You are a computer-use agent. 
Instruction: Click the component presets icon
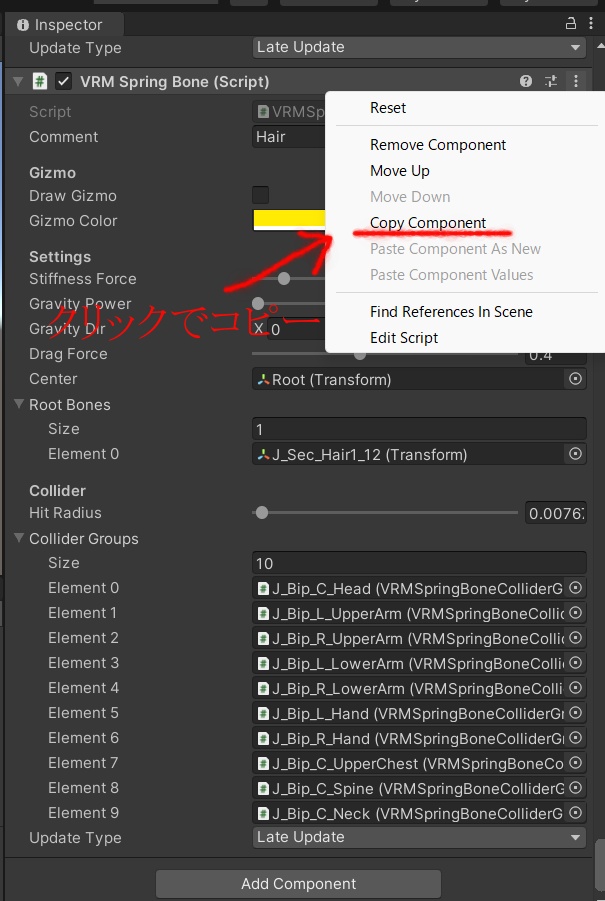tap(550, 82)
